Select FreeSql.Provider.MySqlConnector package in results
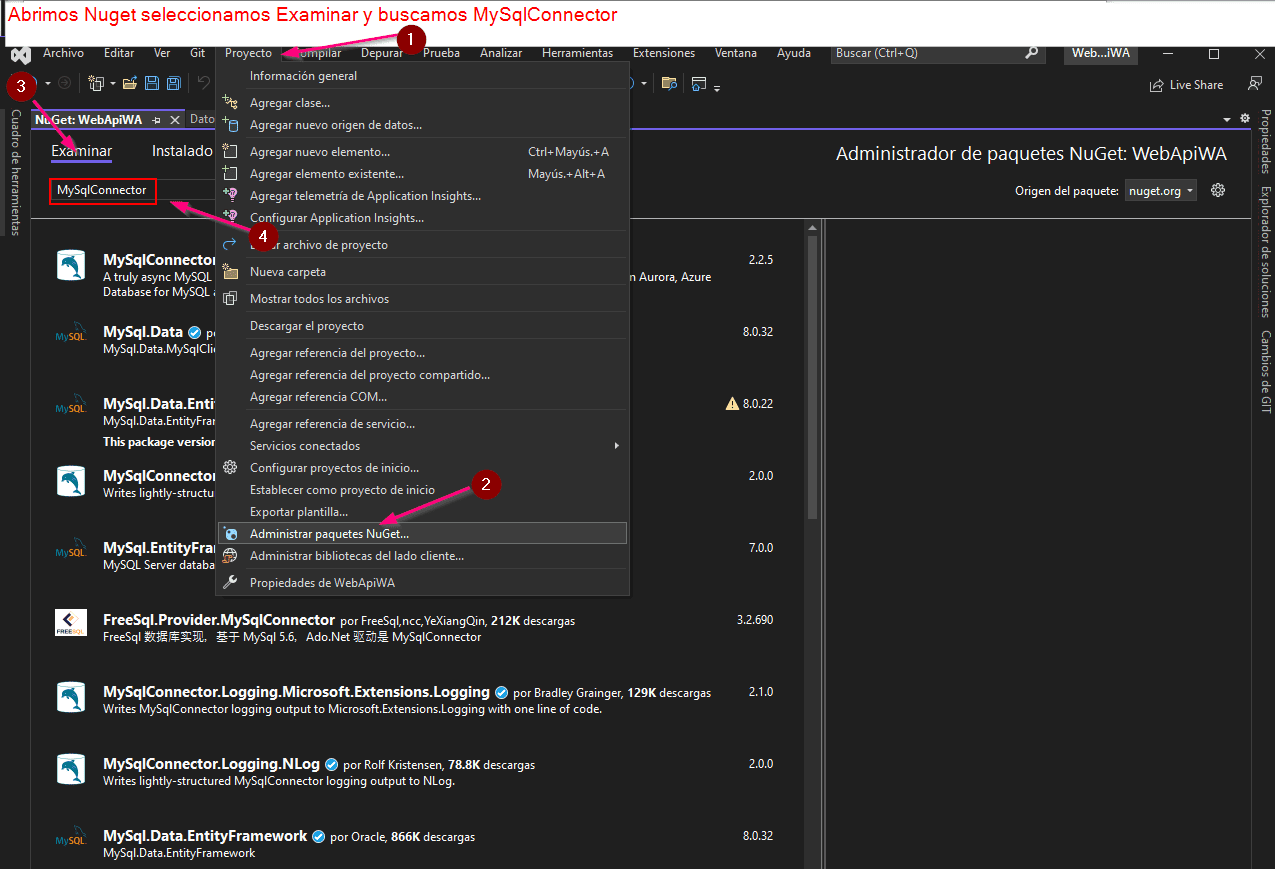 pos(218,620)
